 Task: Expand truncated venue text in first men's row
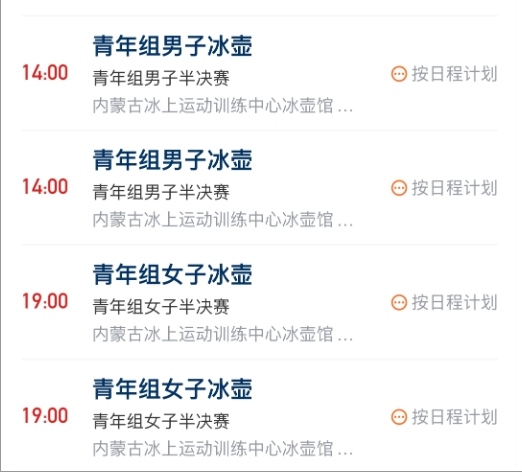point(223,106)
